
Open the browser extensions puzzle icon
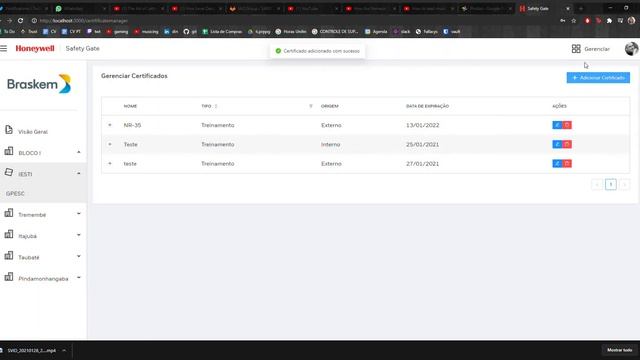pyautogui.click(x=609, y=20)
